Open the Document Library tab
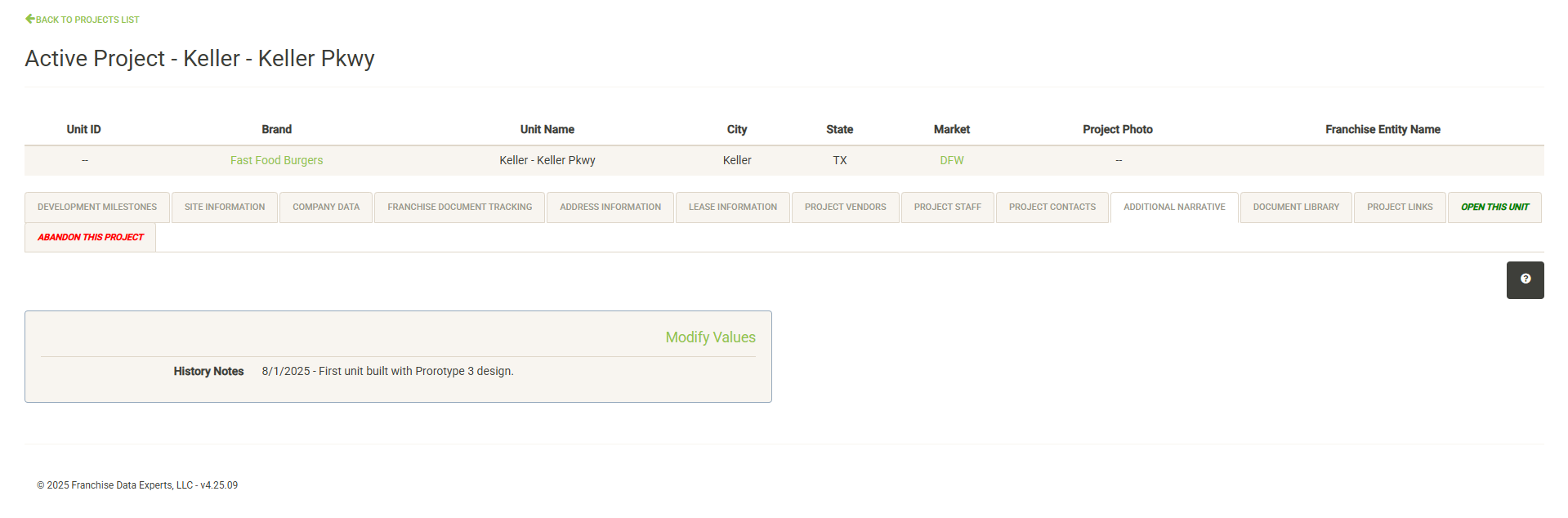This screenshot has width=1568, height=518. click(1295, 208)
